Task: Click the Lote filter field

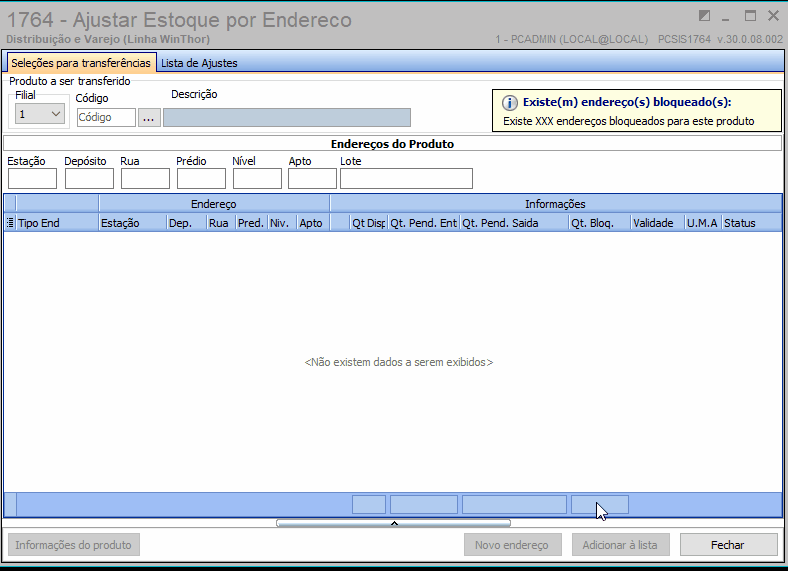Action: pyautogui.click(x=406, y=178)
